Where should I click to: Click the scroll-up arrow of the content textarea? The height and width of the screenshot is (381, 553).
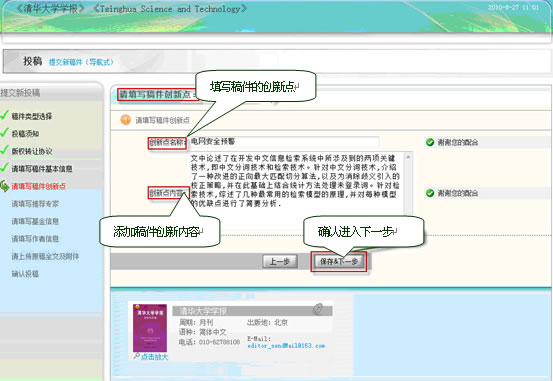[408, 156]
